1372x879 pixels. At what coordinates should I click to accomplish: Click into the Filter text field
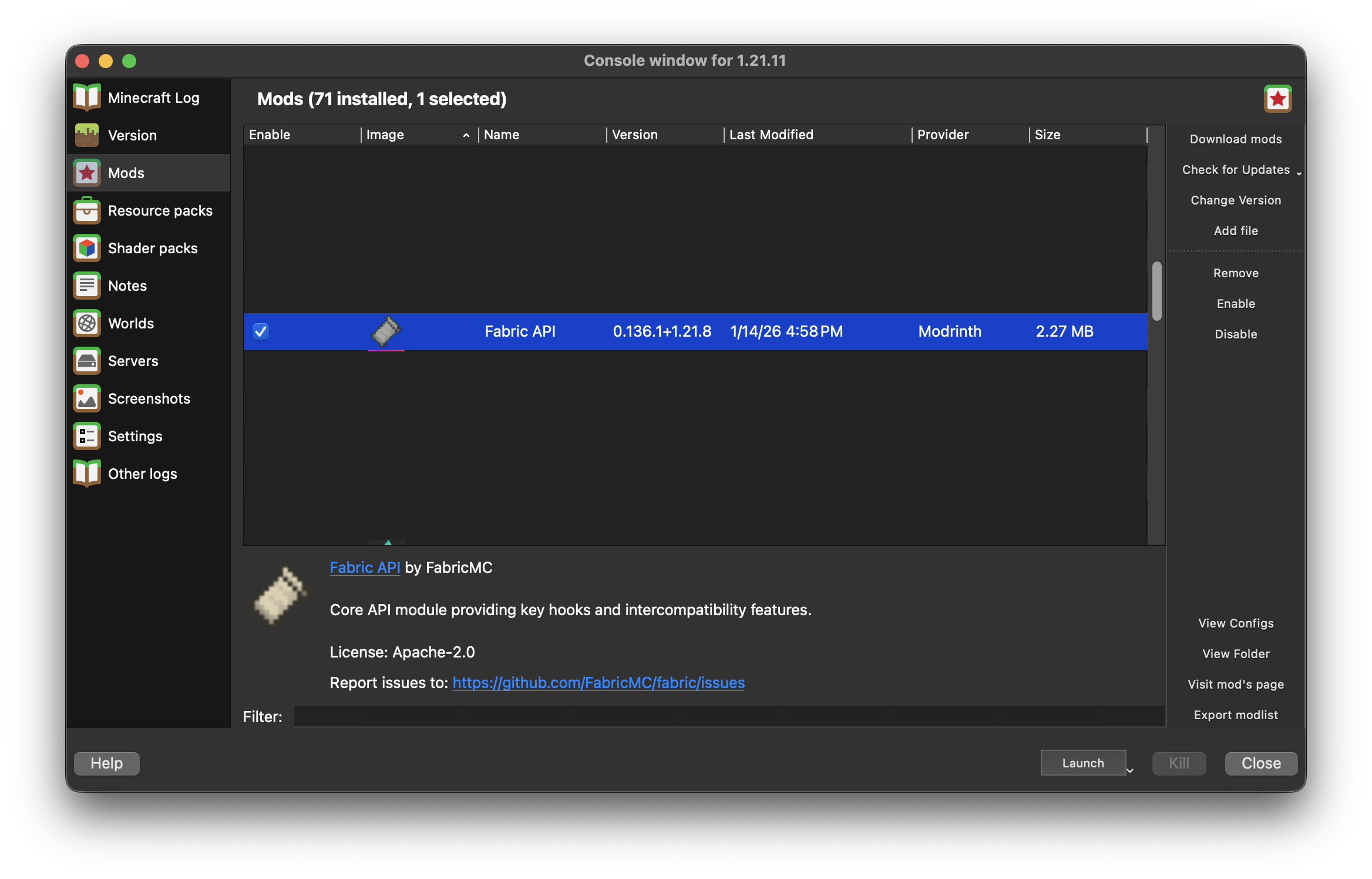[x=728, y=716]
